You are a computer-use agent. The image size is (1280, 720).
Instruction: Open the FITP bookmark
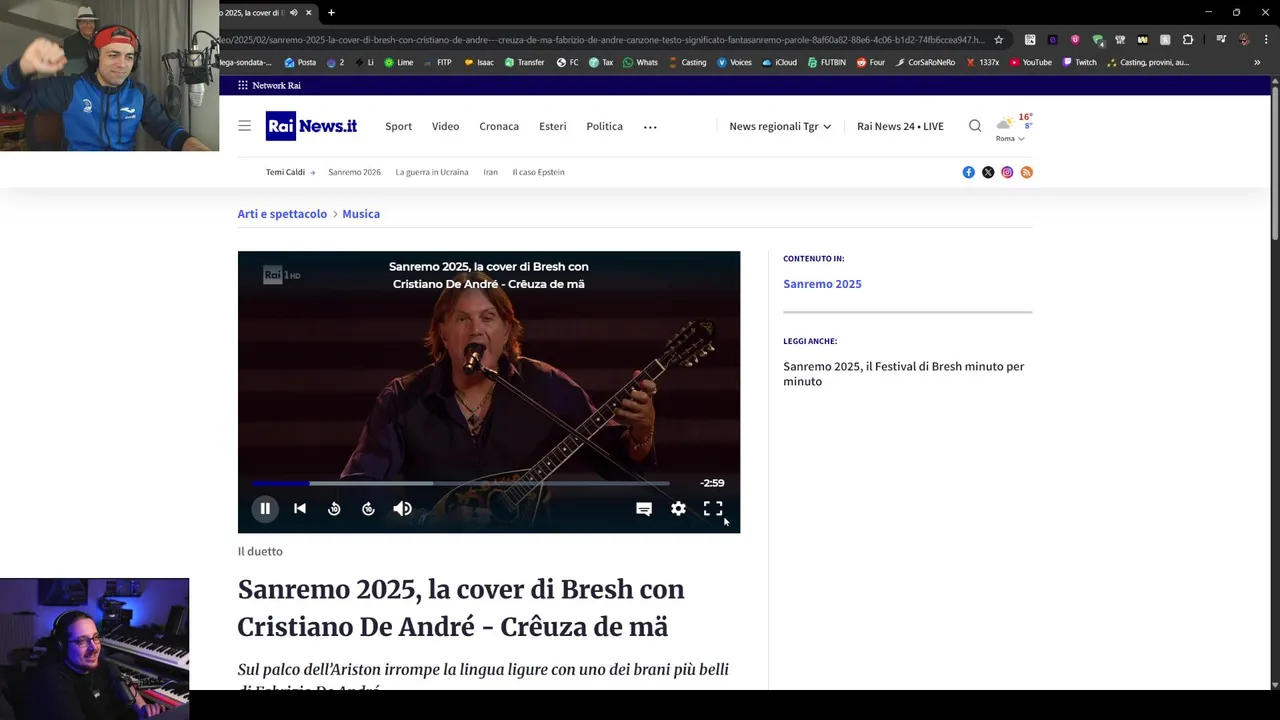coord(437,62)
